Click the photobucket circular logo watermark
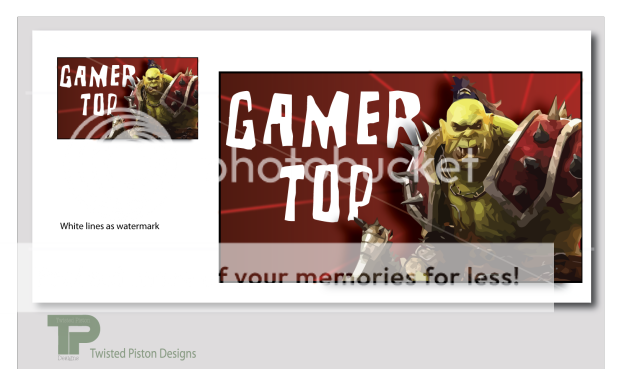640x369 pixels. point(120,124)
